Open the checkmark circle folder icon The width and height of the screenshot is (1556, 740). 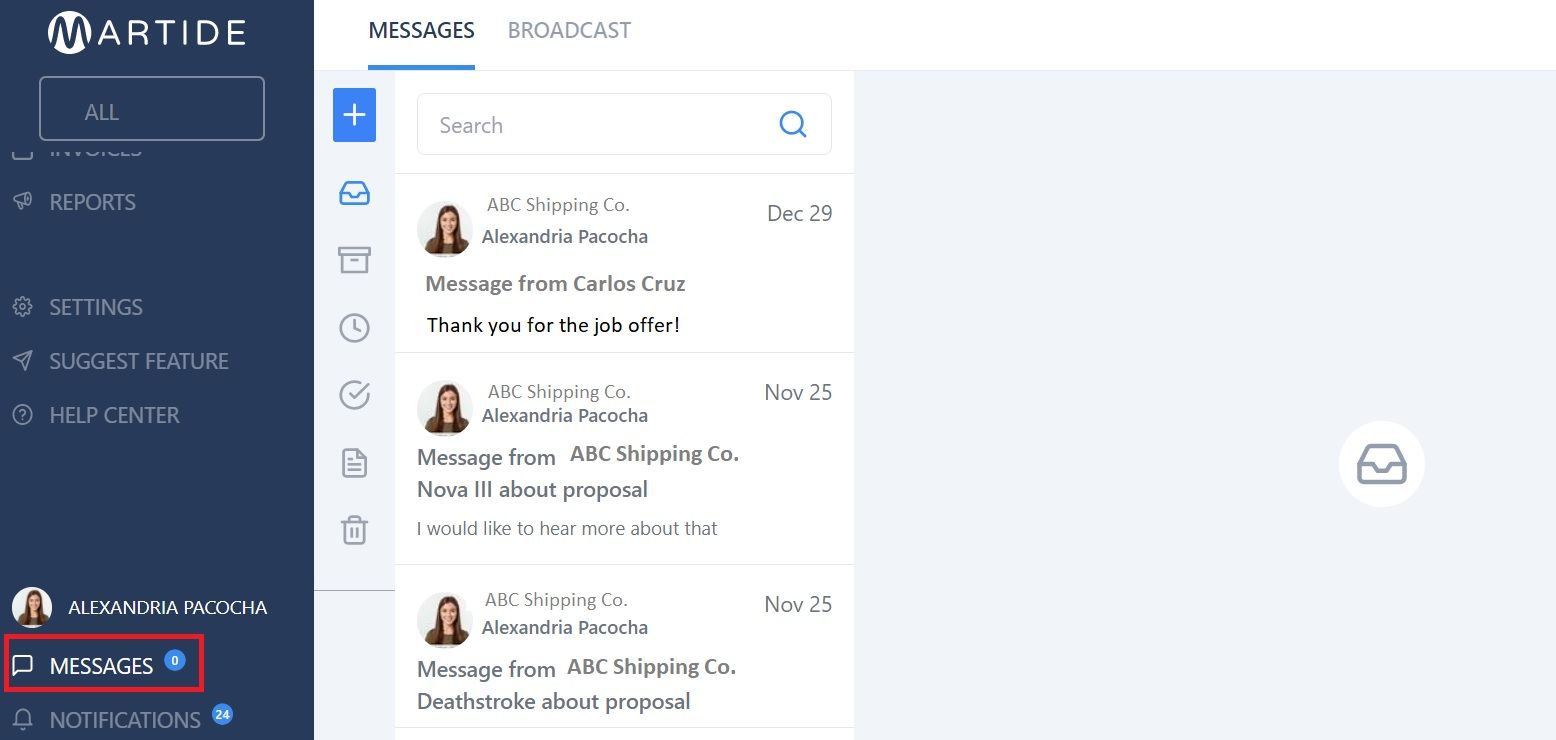(x=354, y=396)
